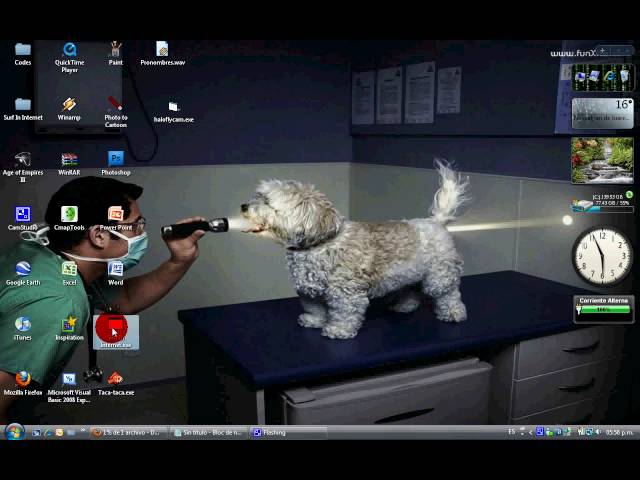Open Microsoft Visual Basic 2008 Express shortcut

pyautogui.click(x=69, y=388)
